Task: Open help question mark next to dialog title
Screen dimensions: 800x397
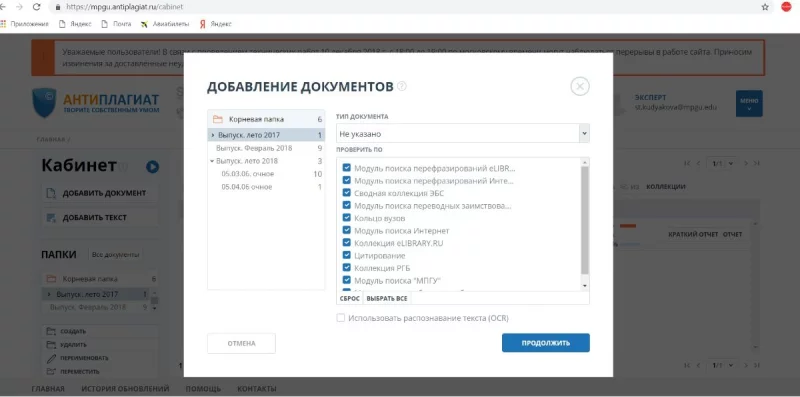Action: 402,86
